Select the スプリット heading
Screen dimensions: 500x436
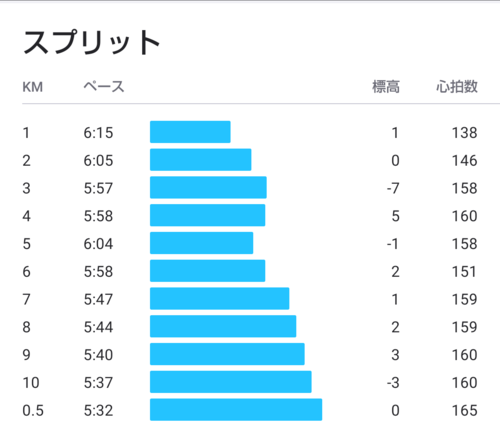92,42
